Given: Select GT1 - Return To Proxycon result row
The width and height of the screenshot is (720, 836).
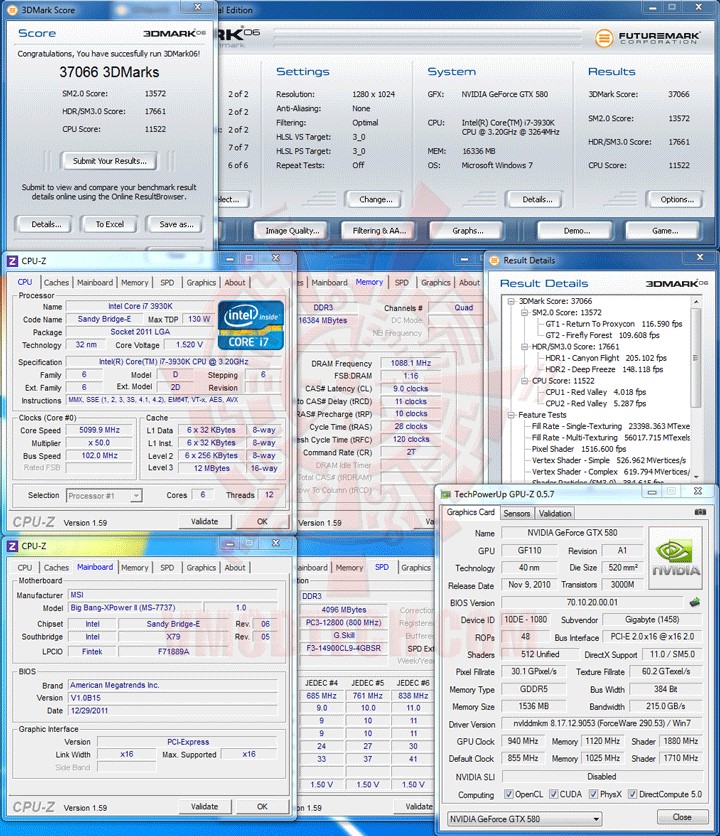Looking at the screenshot, I should click(613, 324).
